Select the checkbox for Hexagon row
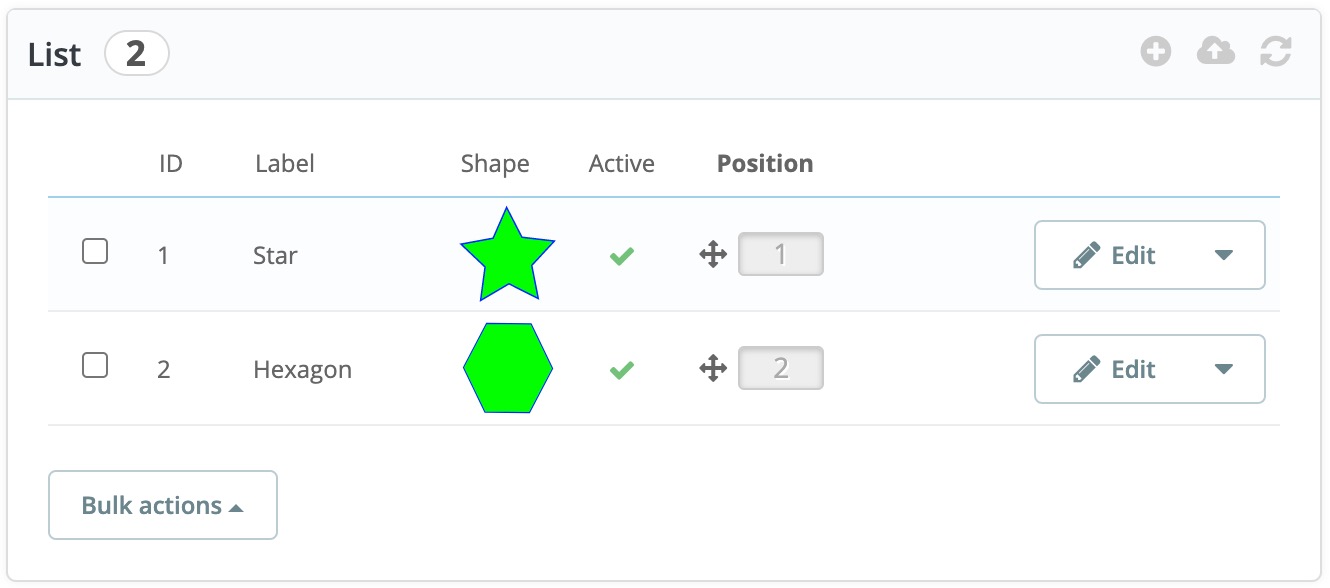This screenshot has height=588, width=1330. pyautogui.click(x=95, y=366)
